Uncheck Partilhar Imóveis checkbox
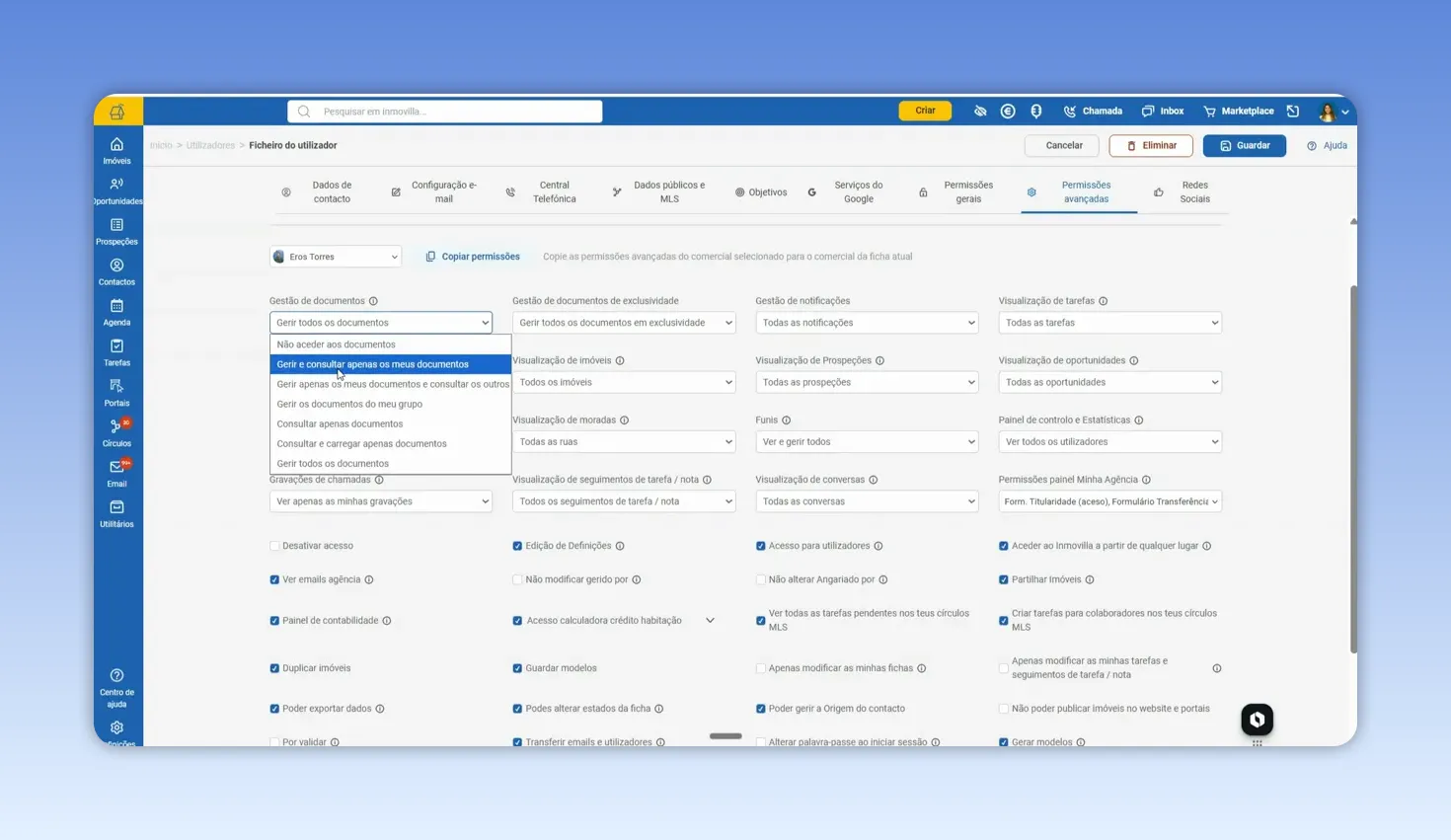 pyautogui.click(x=1004, y=580)
